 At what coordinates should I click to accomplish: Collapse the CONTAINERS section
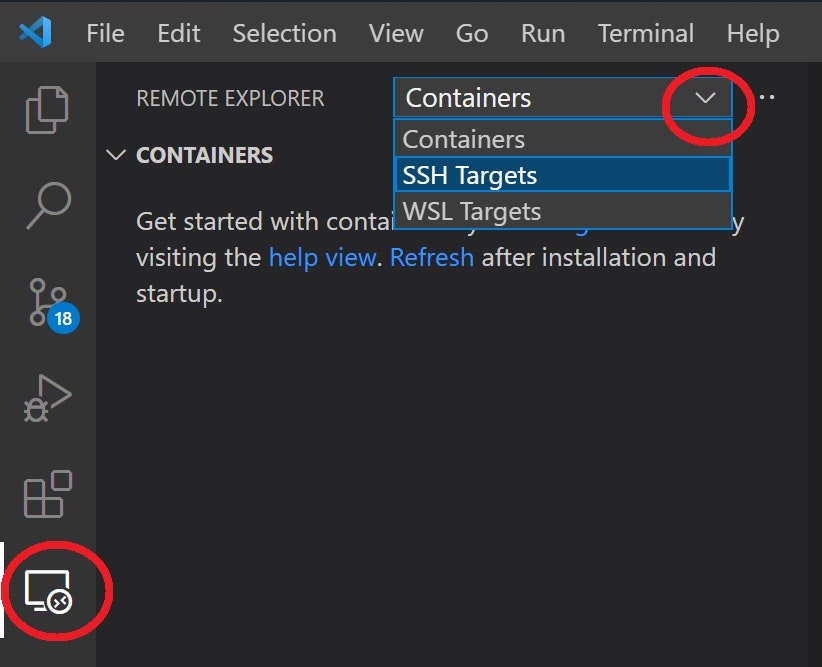[x=115, y=155]
